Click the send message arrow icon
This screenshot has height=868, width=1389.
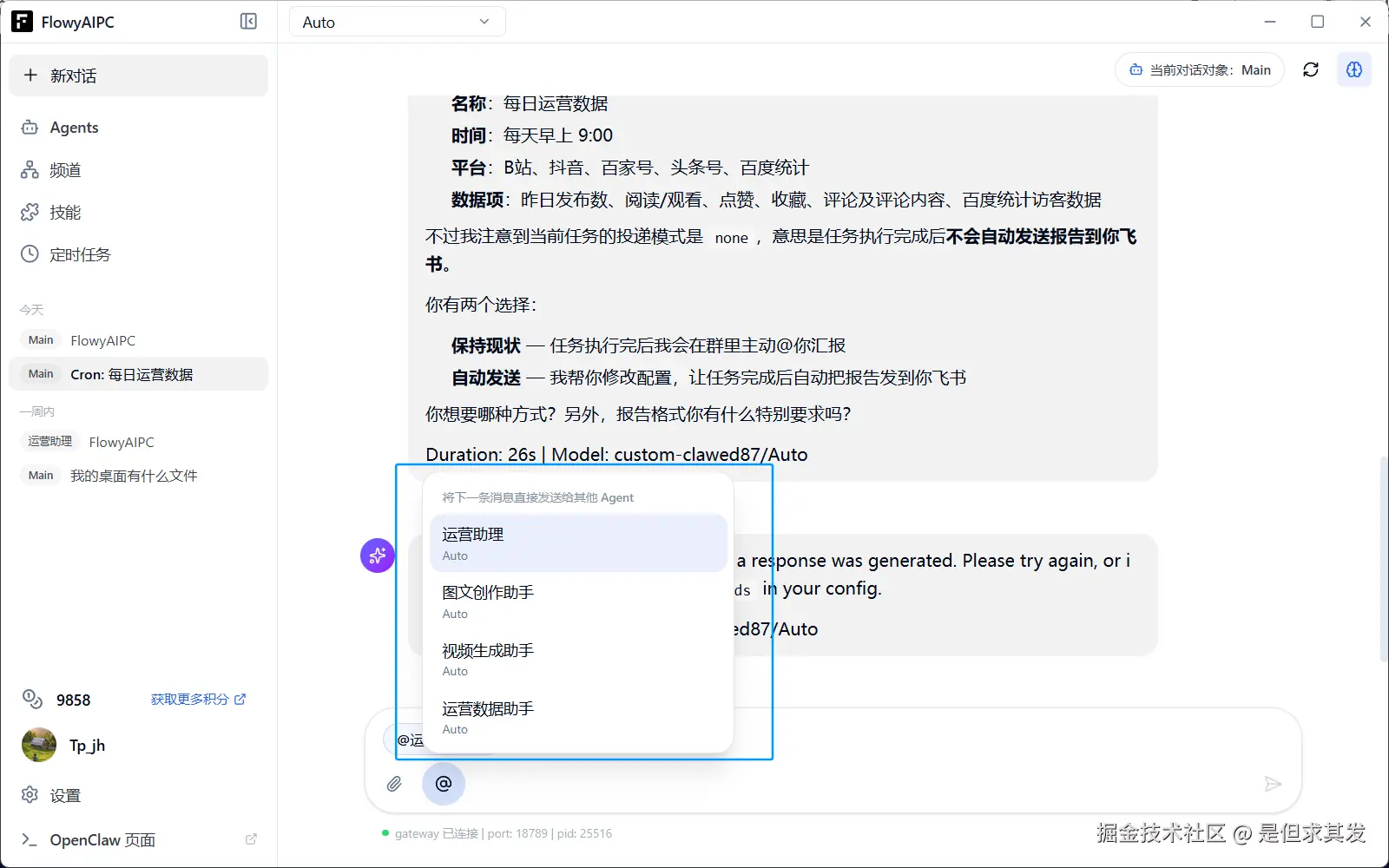coord(1273,784)
